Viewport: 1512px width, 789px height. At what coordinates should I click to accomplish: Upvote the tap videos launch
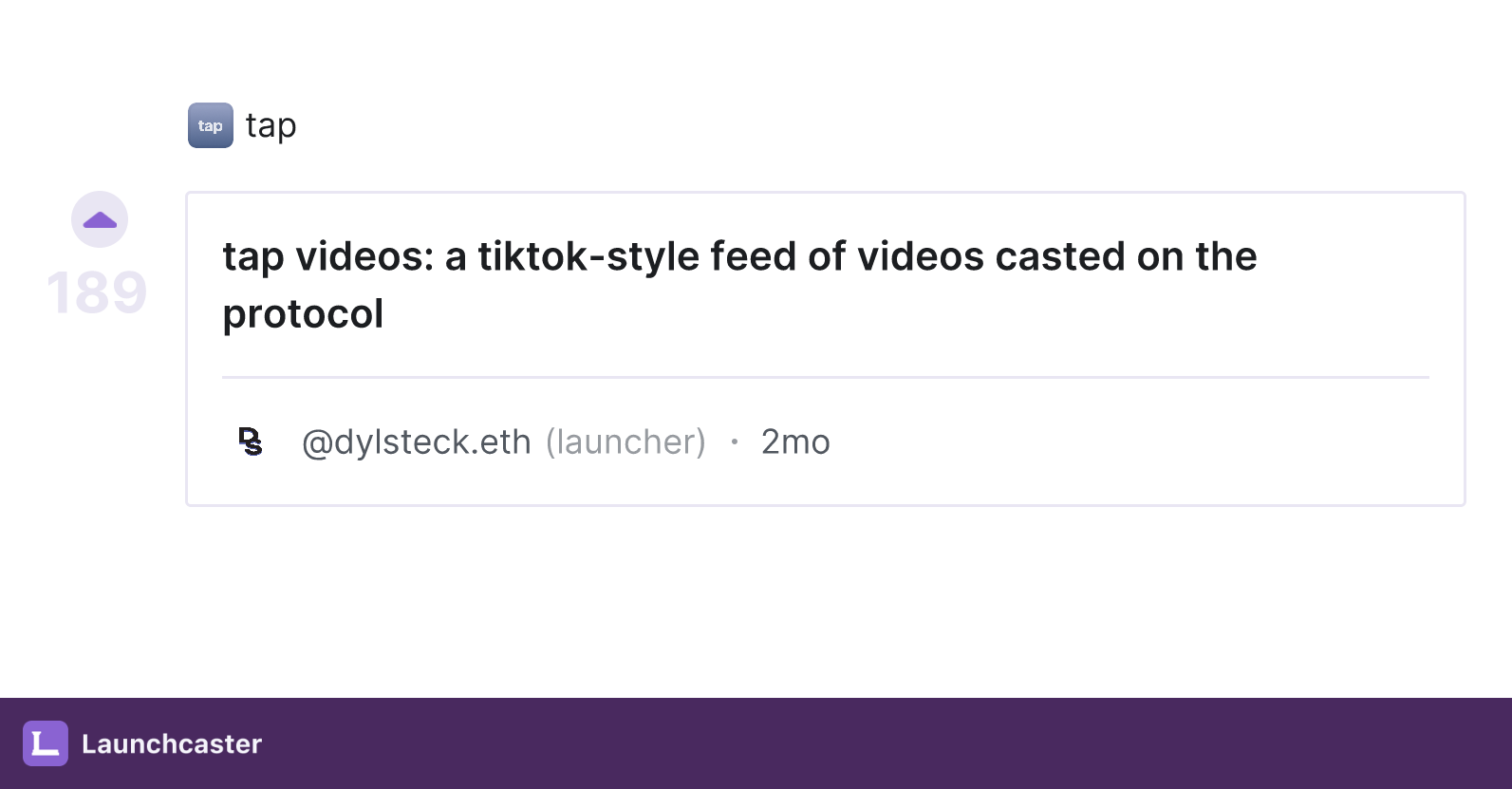point(100,219)
